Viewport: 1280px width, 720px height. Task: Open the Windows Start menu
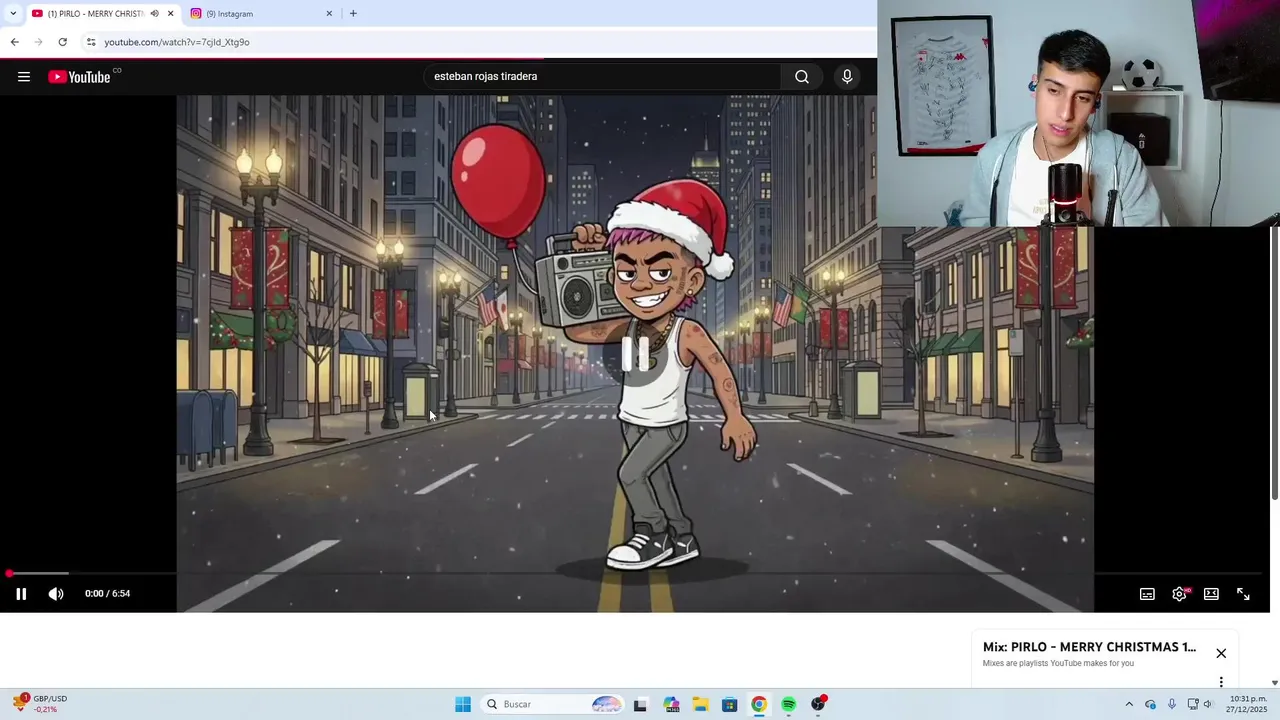point(463,705)
